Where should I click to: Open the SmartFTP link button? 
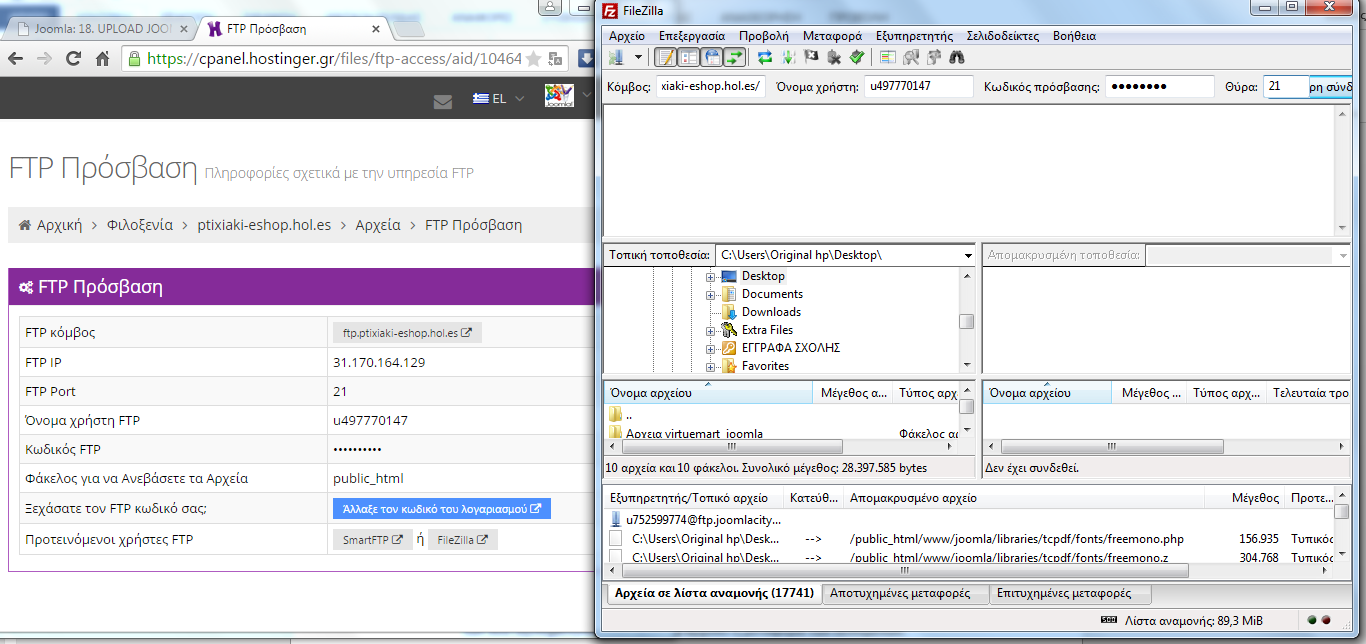(372, 540)
